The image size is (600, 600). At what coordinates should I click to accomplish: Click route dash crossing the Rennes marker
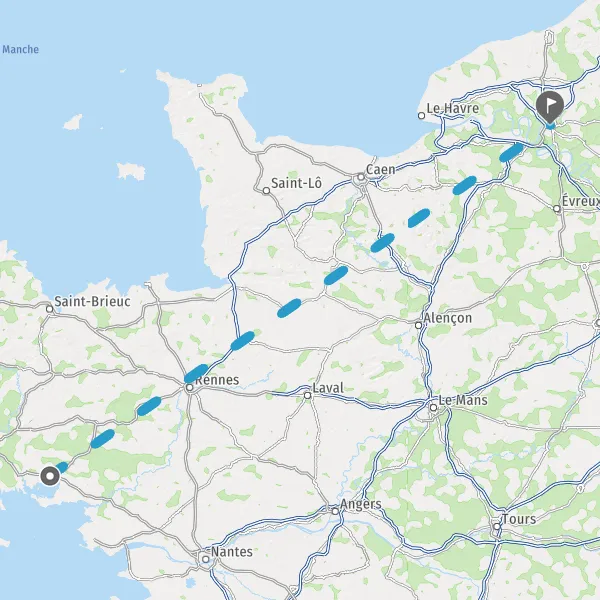[x=196, y=373]
